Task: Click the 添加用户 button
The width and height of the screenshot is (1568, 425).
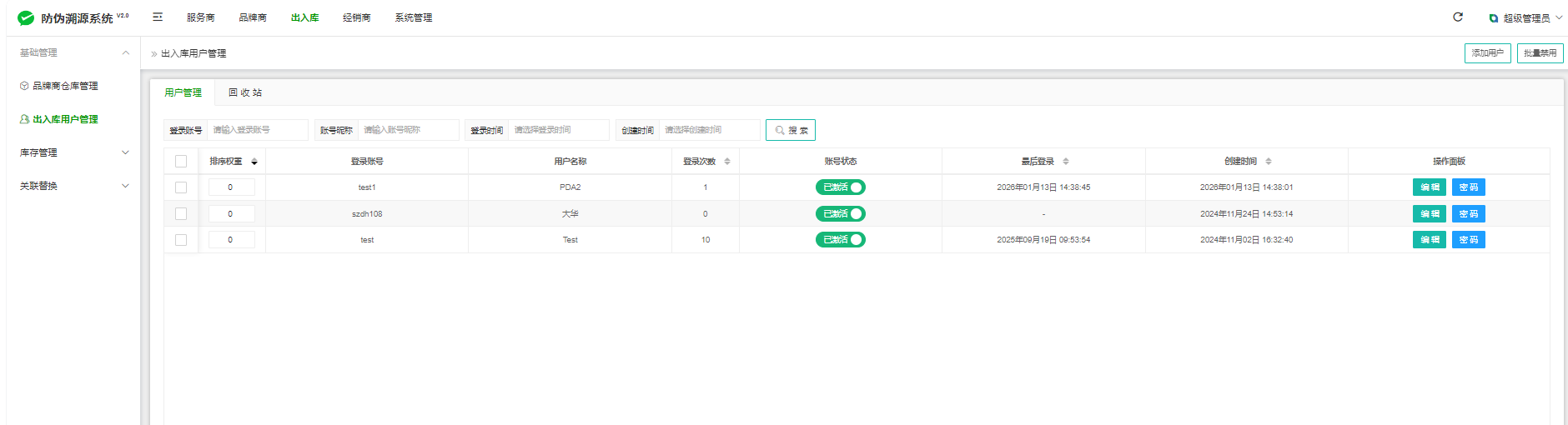Action: coord(1487,53)
